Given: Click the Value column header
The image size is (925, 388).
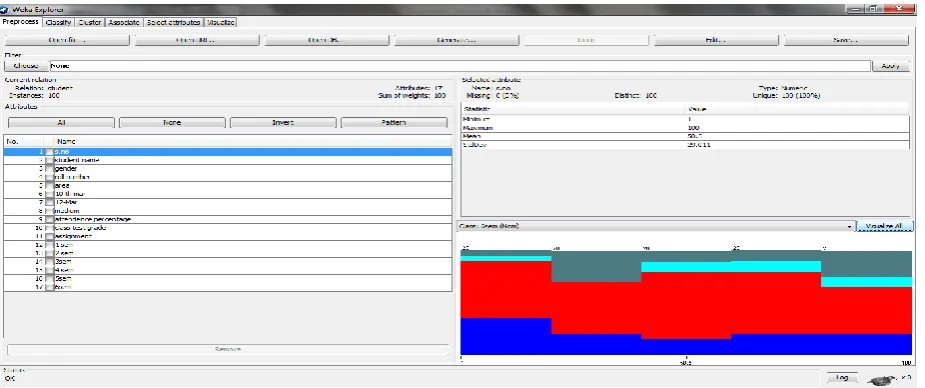Looking at the screenshot, I should [x=797, y=109].
